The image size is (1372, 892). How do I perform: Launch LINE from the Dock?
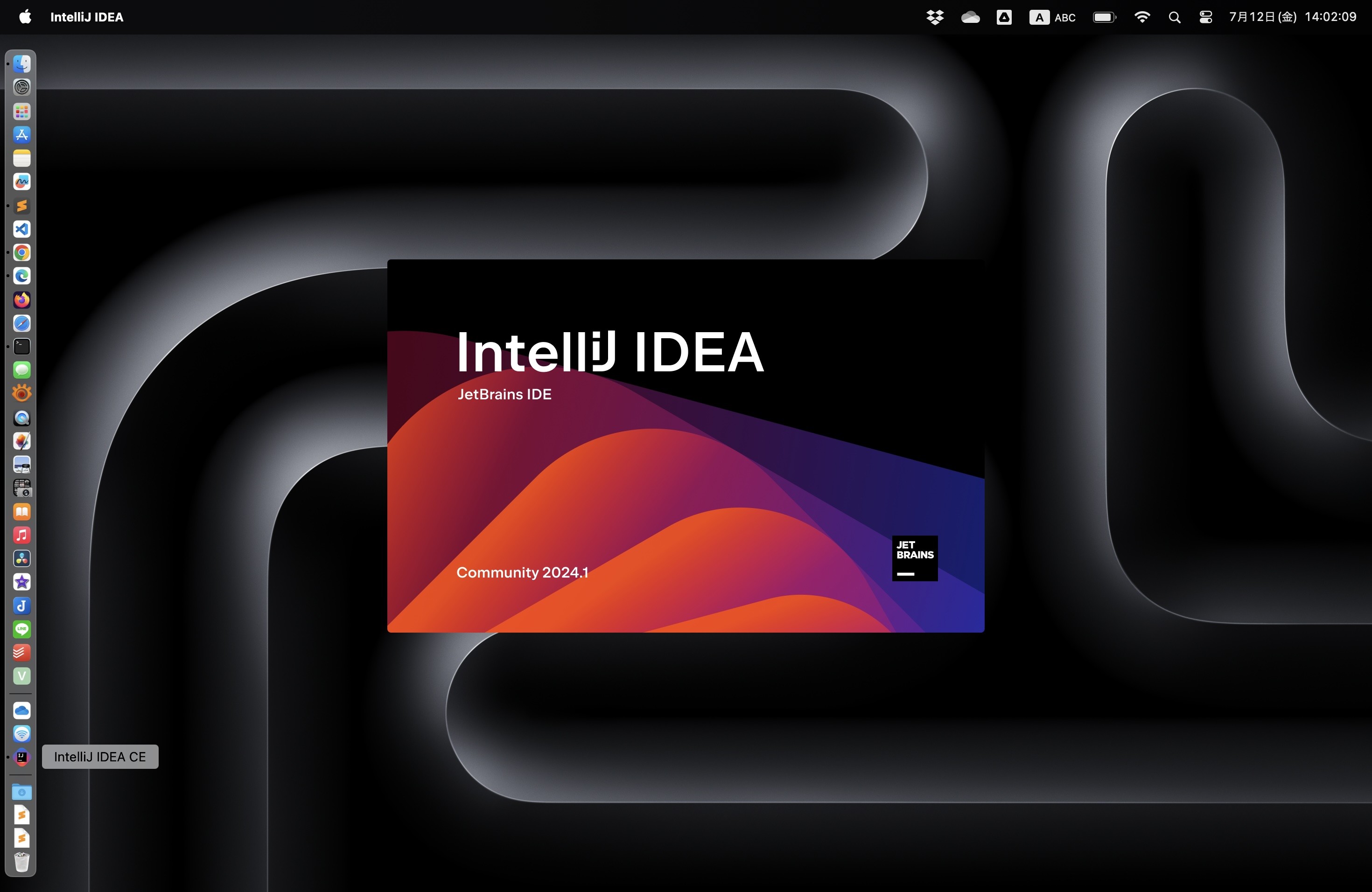pos(22,629)
